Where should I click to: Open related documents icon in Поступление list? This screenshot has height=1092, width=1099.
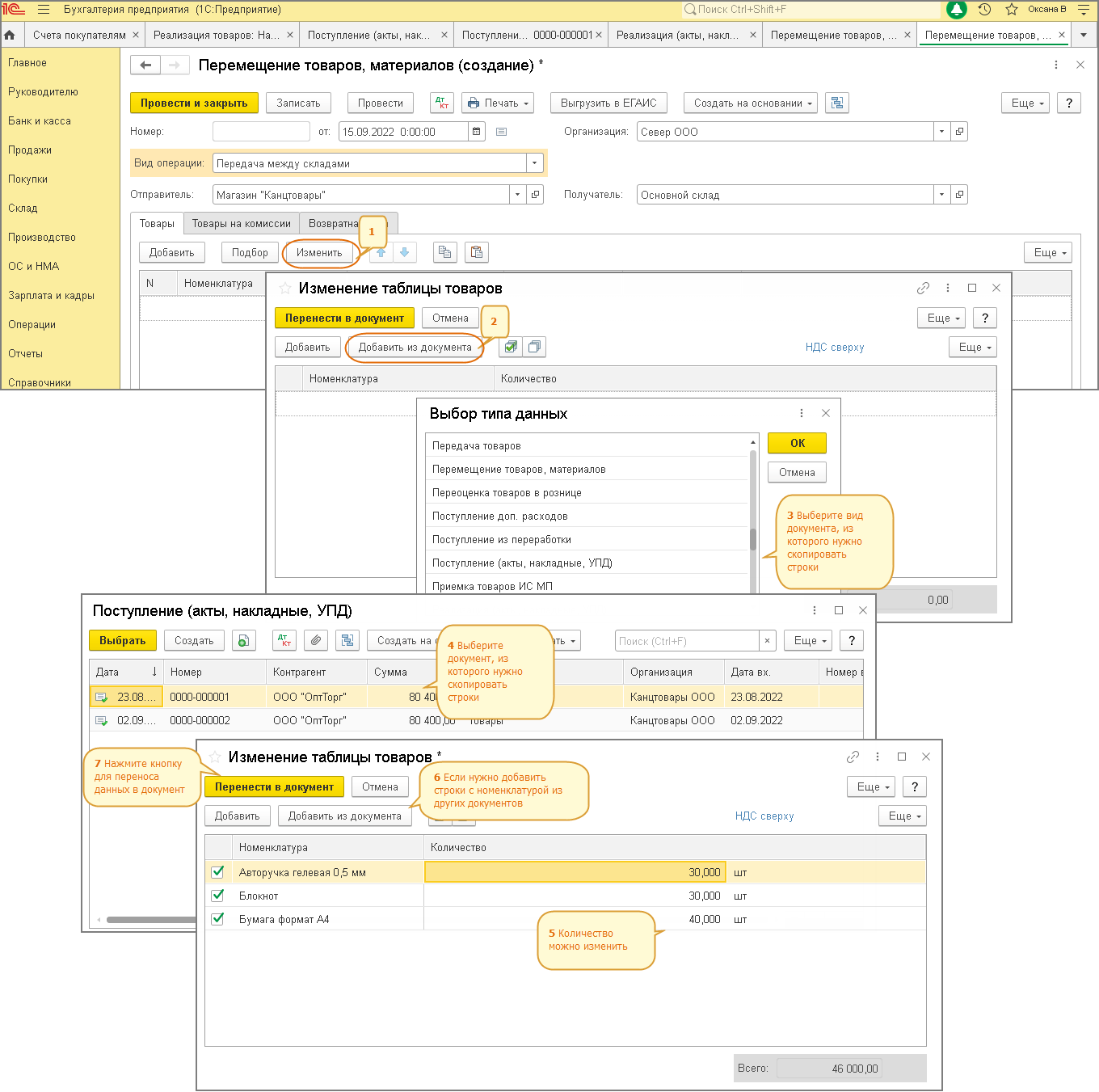coord(347,641)
